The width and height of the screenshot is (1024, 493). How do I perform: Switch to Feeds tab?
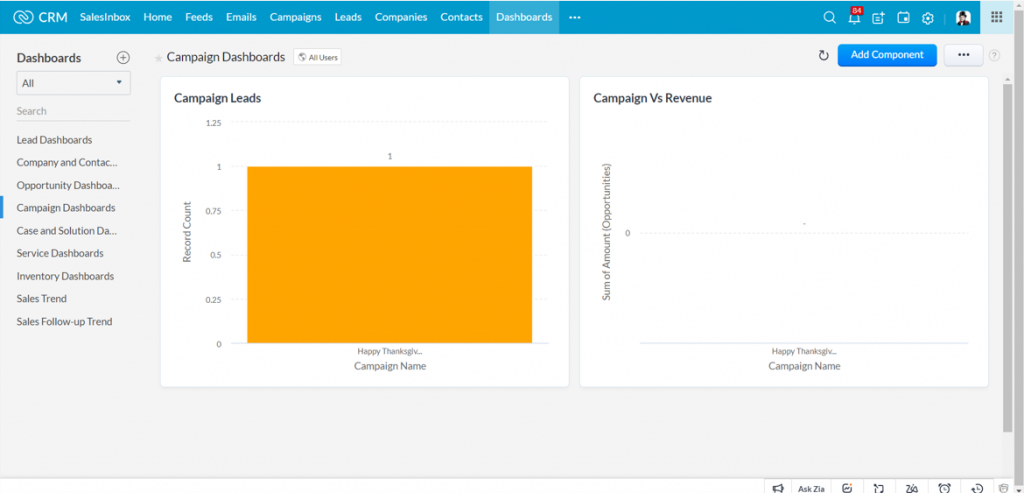pos(199,18)
